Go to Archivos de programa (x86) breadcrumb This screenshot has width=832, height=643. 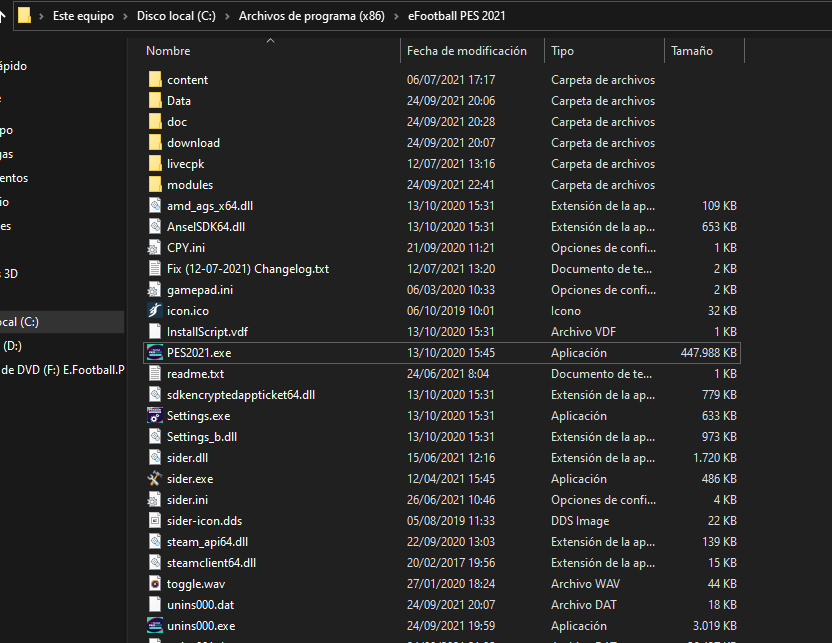pos(311,16)
